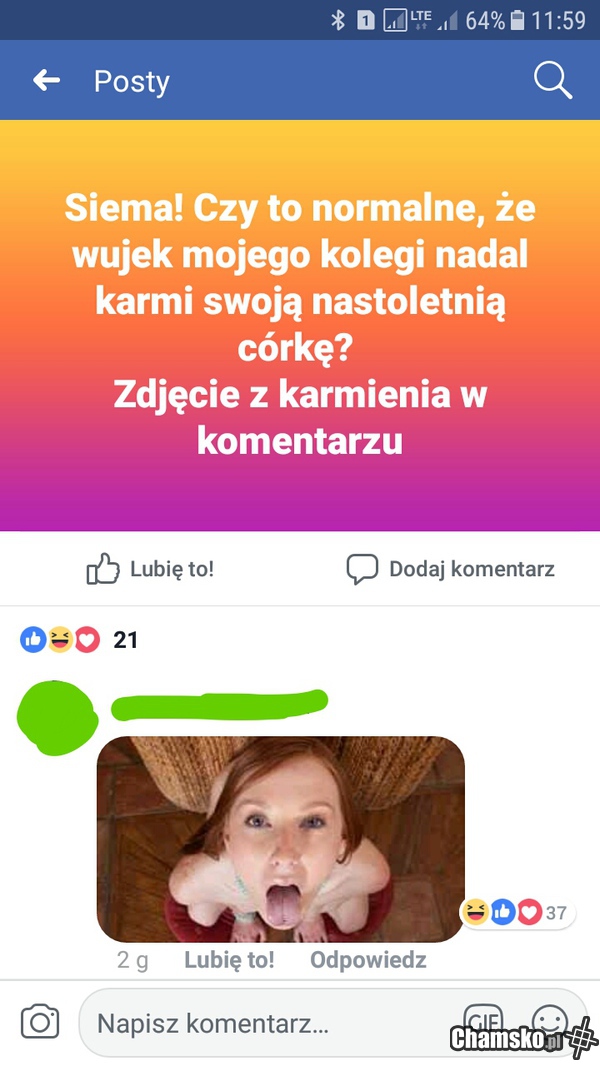The image size is (600, 1066).
Task: Open the GIF picker in the comment bar
Action: pyautogui.click(x=483, y=1022)
